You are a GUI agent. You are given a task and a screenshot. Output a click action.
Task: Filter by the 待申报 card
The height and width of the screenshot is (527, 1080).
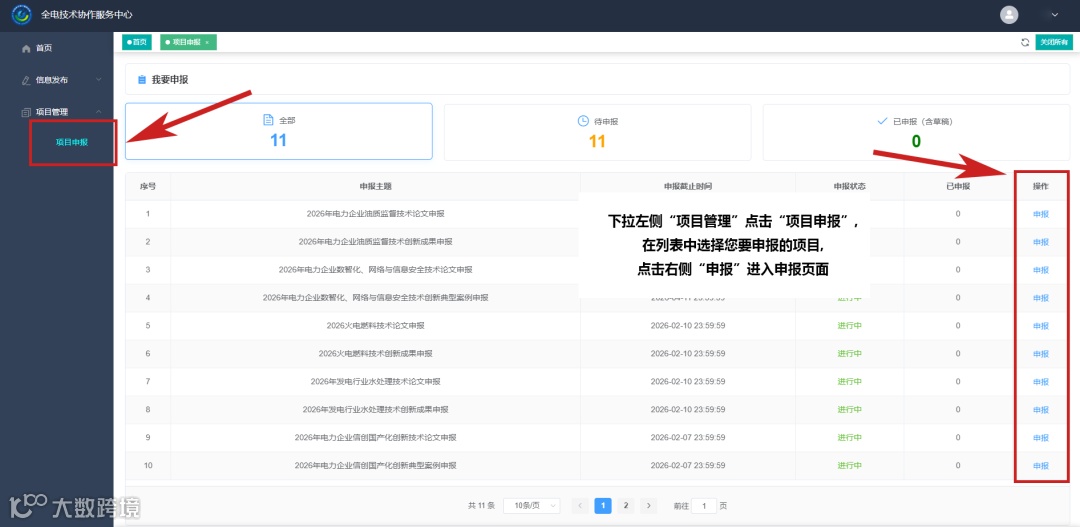point(597,131)
